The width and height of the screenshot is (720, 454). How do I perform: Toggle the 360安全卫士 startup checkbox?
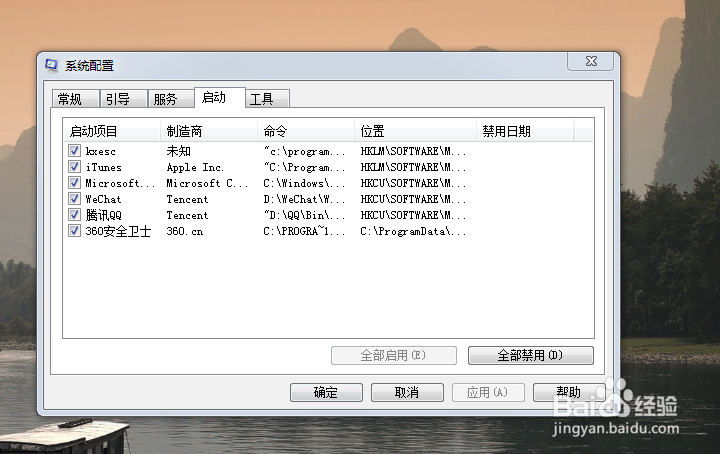coord(74,230)
